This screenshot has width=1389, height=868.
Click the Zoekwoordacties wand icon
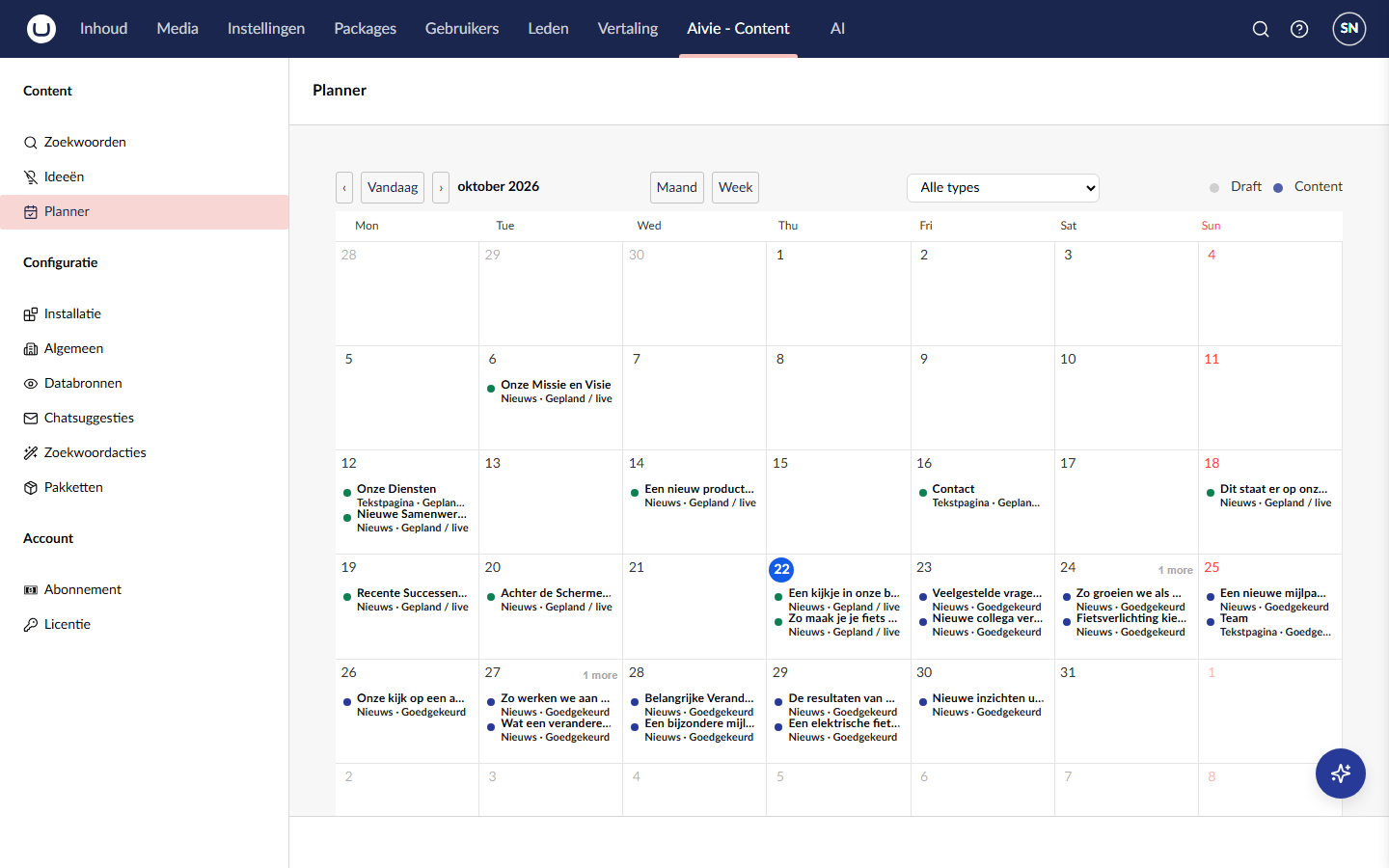coord(31,453)
